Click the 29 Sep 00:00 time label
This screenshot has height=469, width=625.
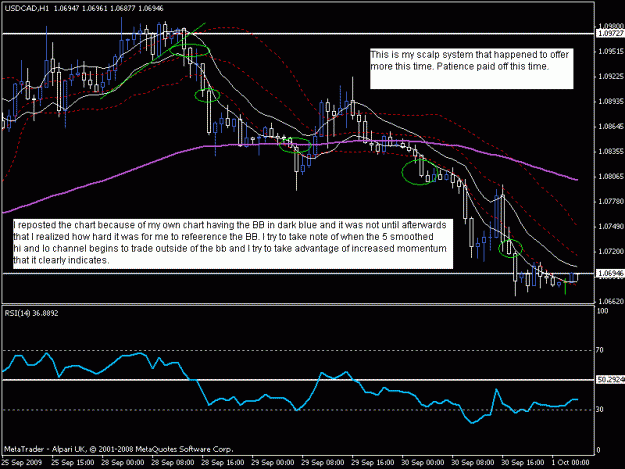(273, 463)
